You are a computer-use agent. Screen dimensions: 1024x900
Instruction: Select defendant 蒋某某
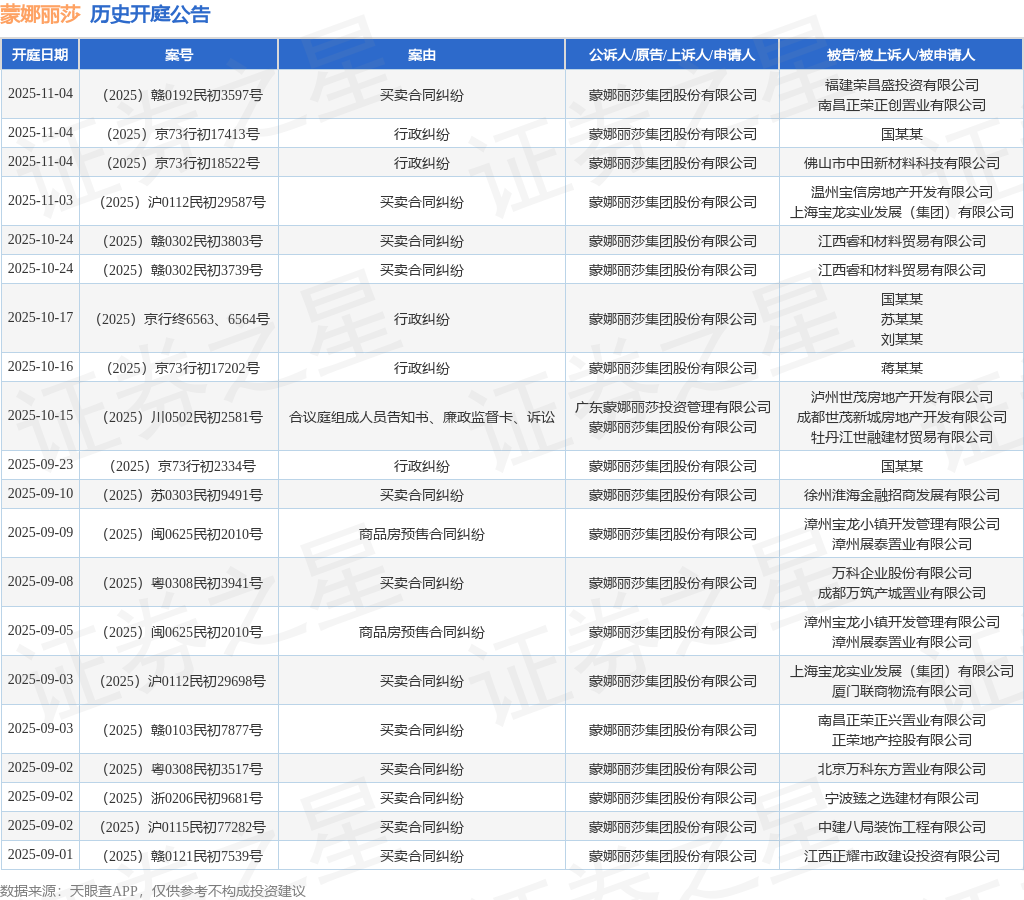click(x=902, y=368)
